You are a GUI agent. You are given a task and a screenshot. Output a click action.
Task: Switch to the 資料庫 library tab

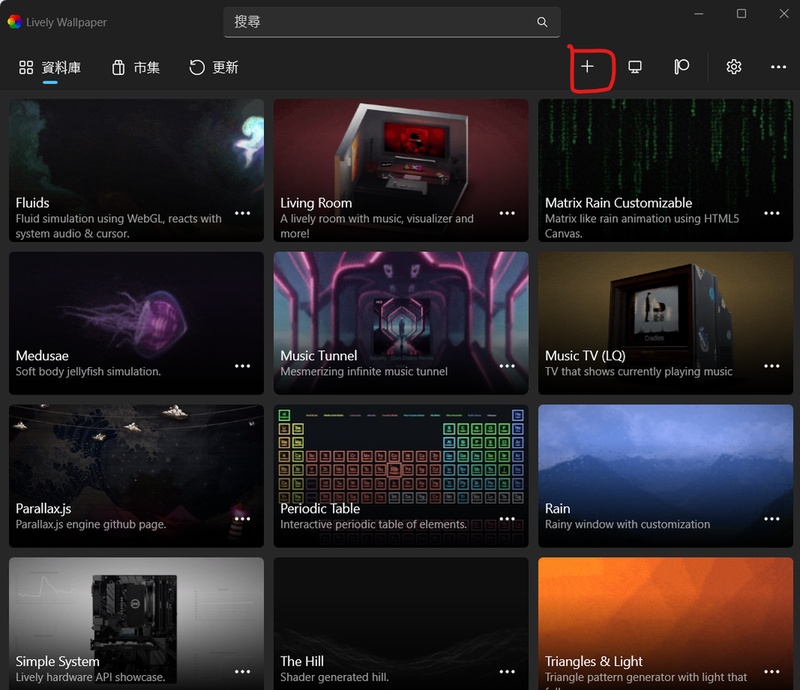[50, 68]
